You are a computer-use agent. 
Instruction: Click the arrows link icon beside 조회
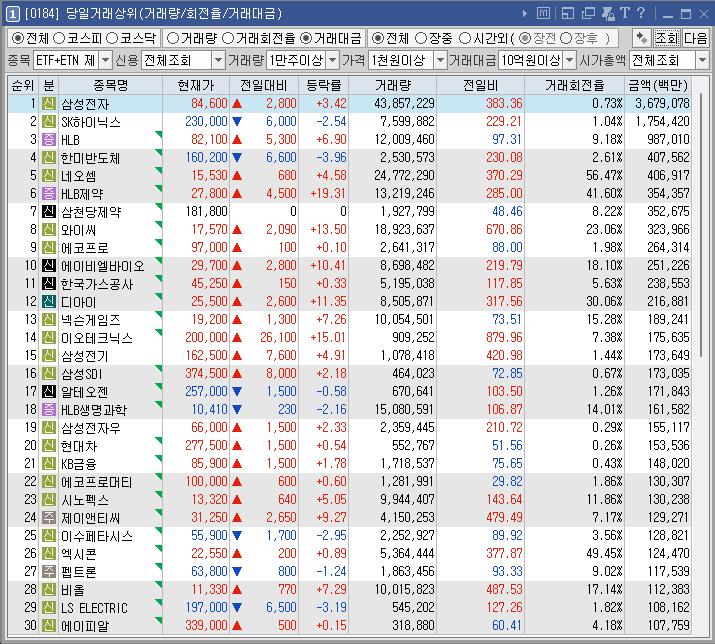642,38
